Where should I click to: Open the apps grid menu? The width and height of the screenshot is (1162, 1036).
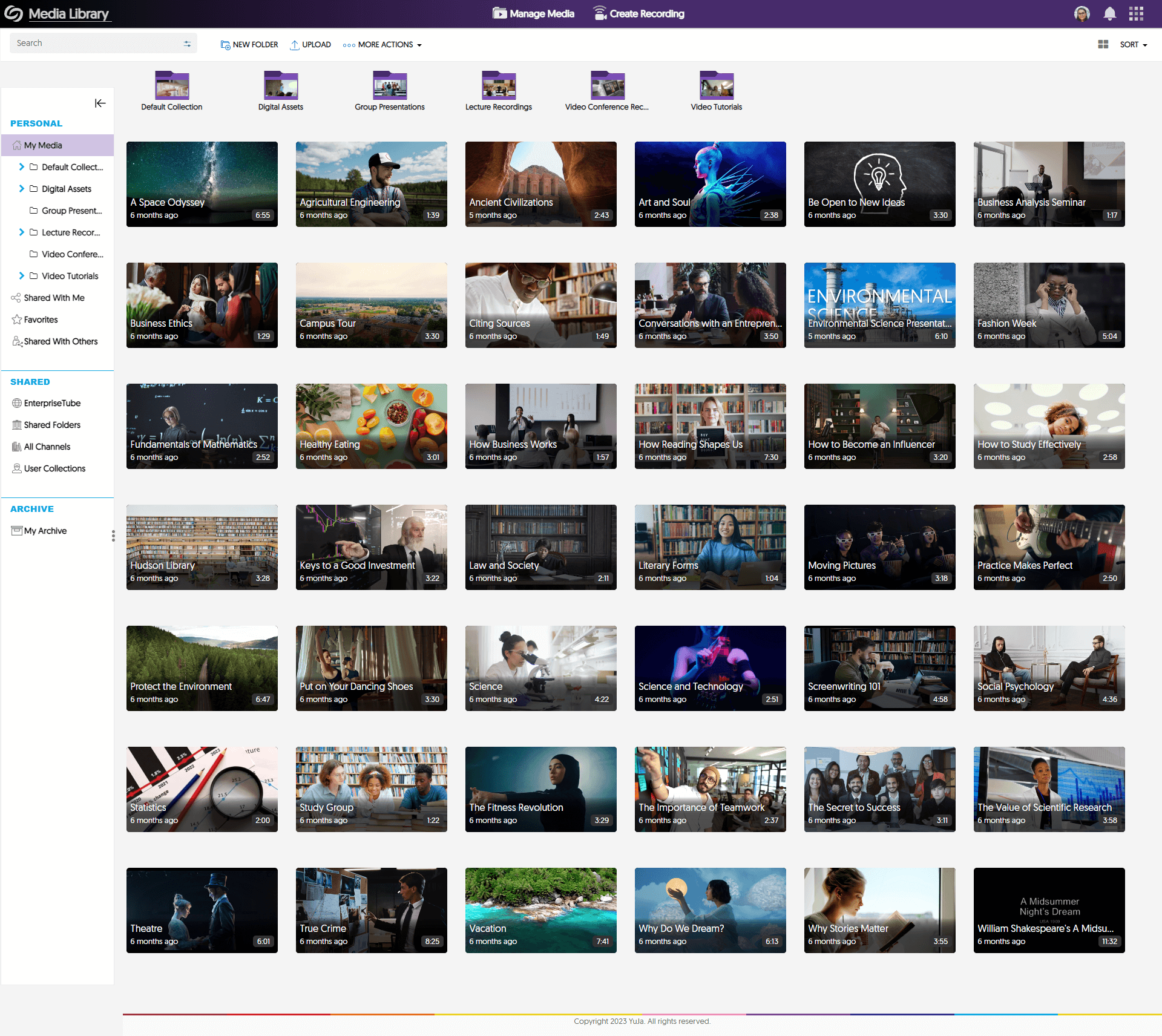click(1136, 13)
